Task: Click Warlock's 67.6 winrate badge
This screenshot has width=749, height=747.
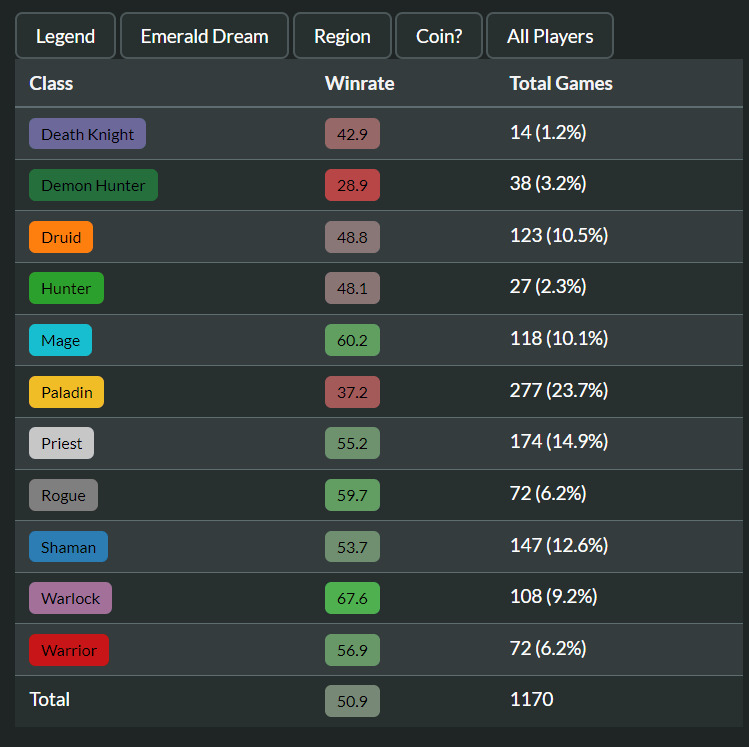Action: (x=352, y=598)
